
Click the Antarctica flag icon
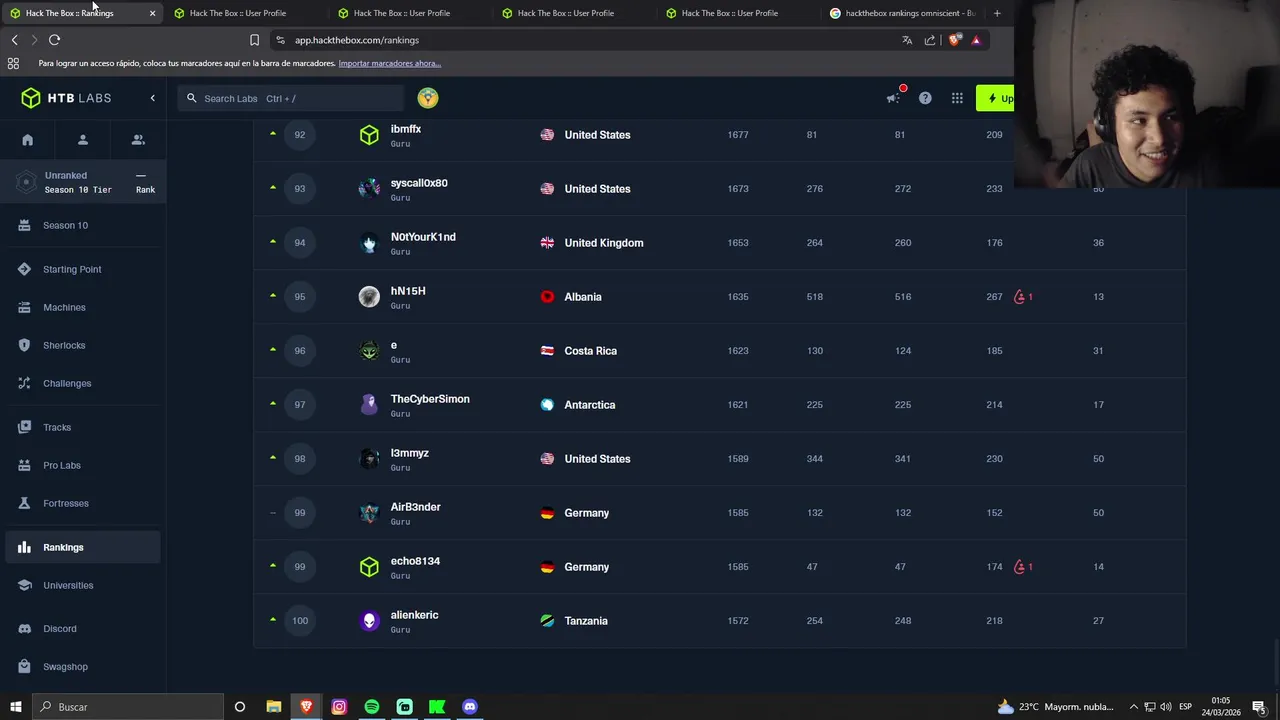tap(547, 405)
